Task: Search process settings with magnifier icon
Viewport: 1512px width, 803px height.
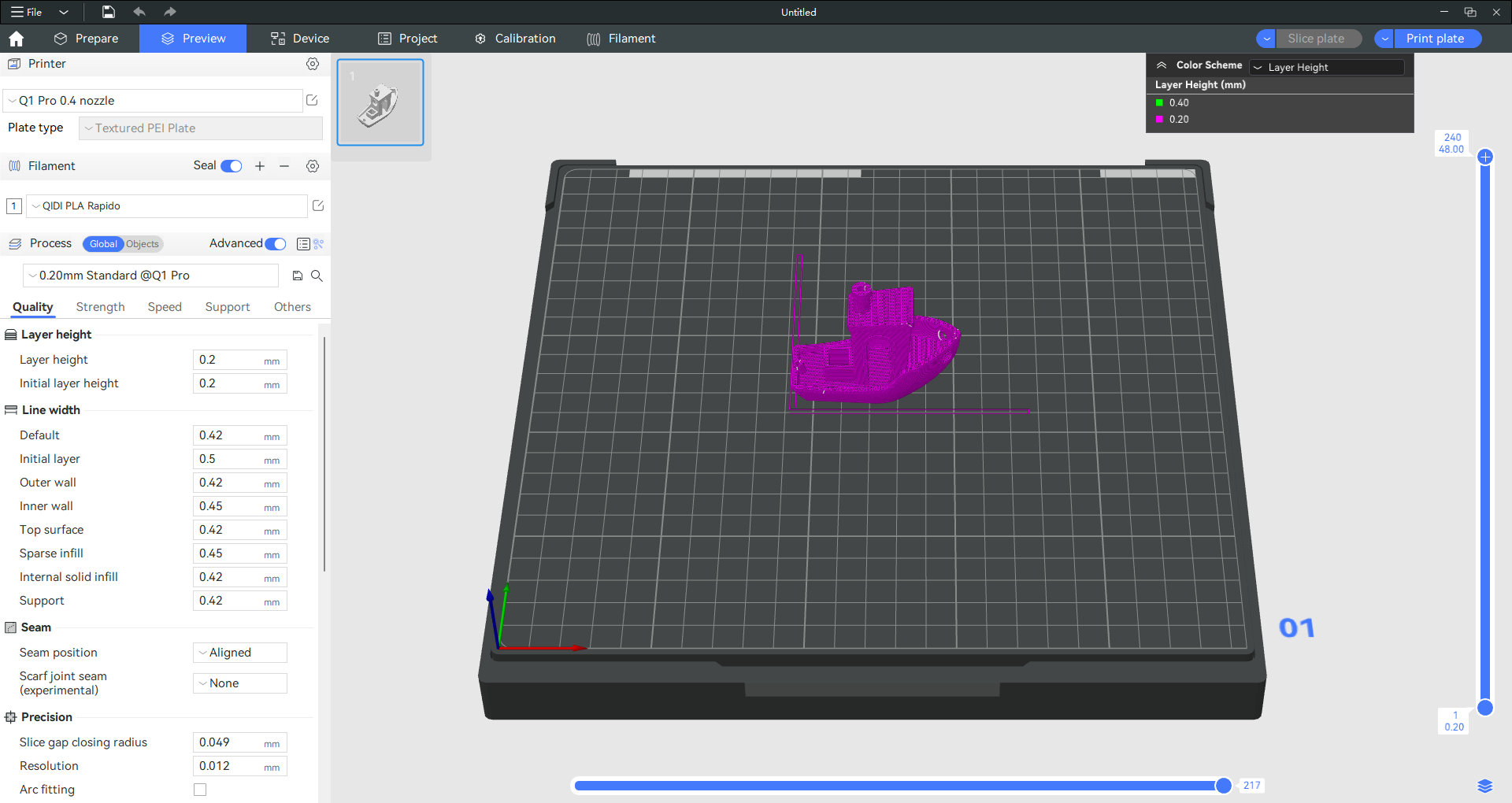Action: 317,276
